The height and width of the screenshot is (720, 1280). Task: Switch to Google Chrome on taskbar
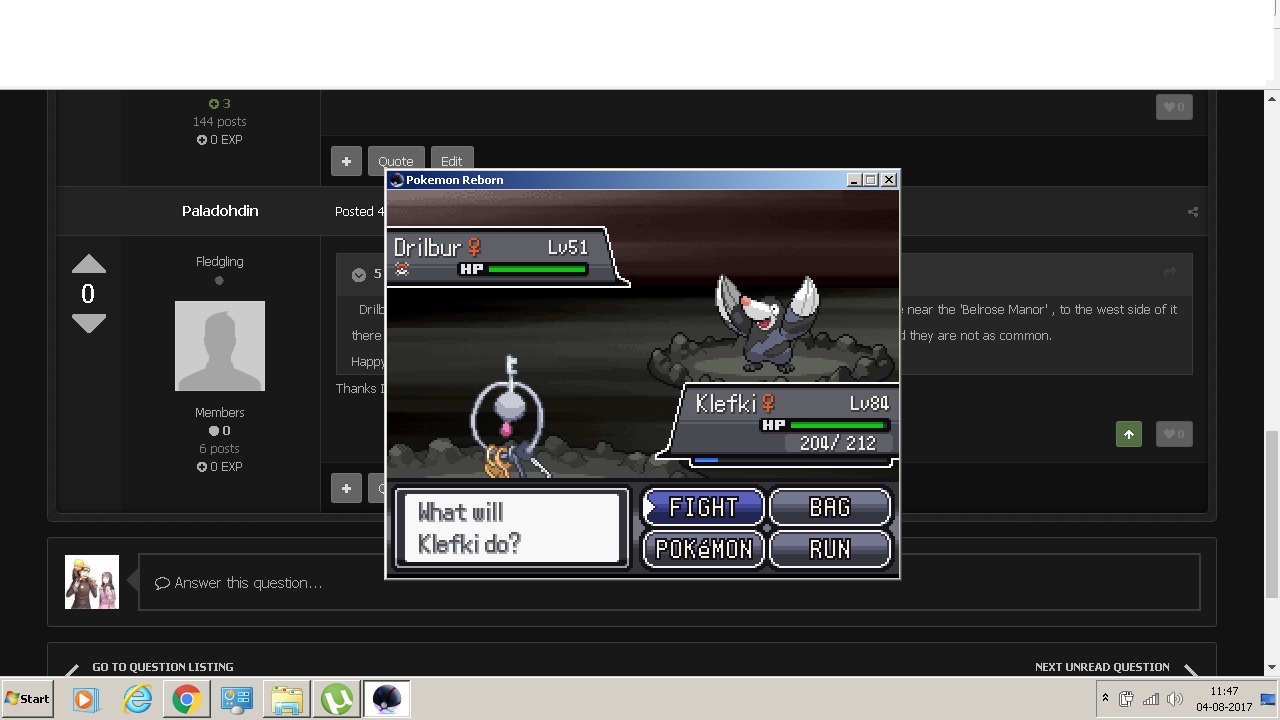pyautogui.click(x=186, y=699)
